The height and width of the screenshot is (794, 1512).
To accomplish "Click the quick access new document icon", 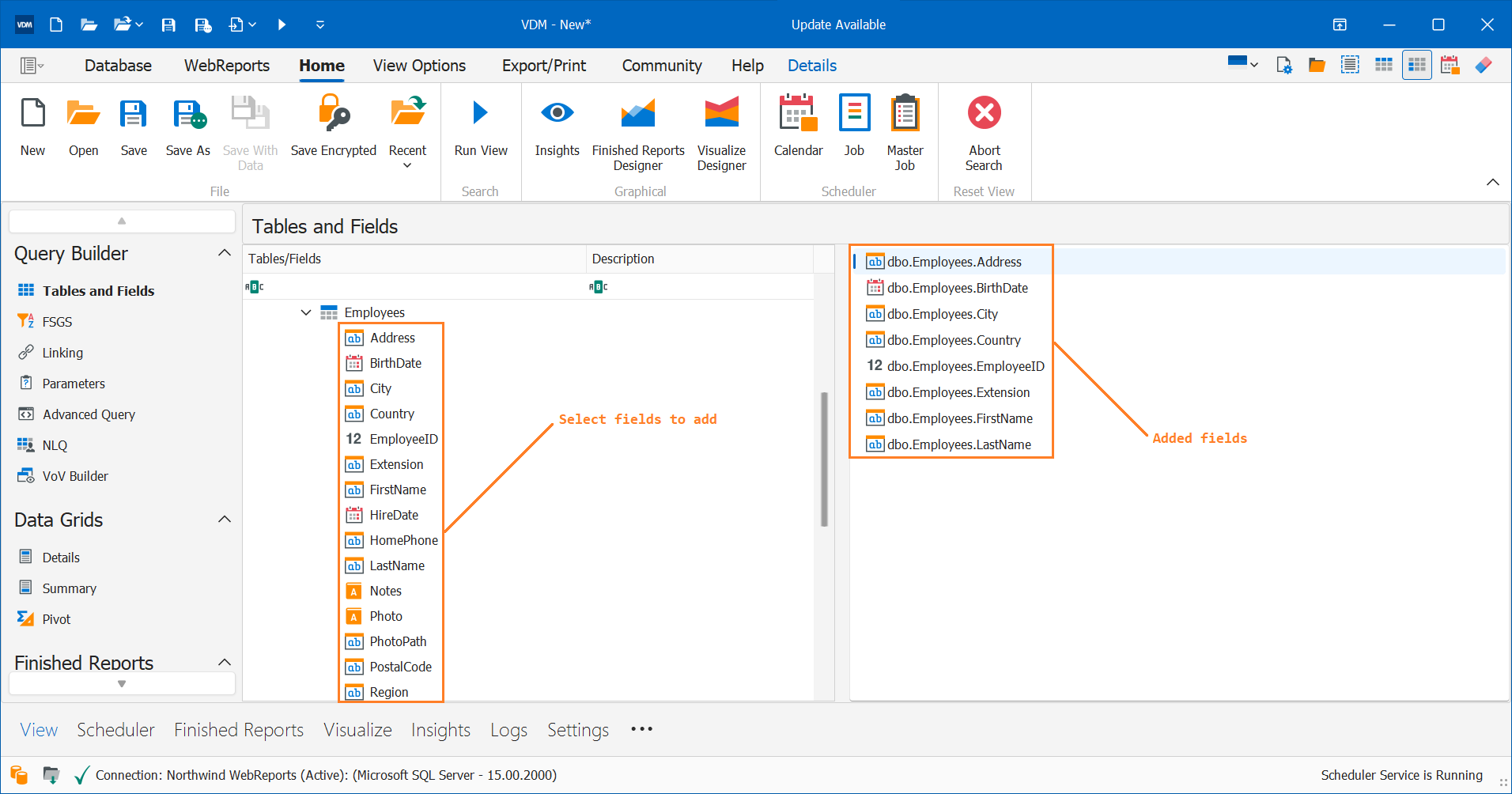I will pos(56,25).
